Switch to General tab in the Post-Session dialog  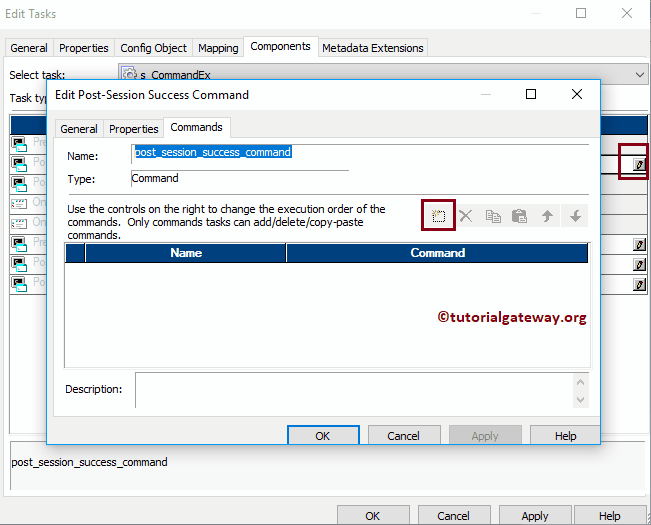pyautogui.click(x=79, y=129)
